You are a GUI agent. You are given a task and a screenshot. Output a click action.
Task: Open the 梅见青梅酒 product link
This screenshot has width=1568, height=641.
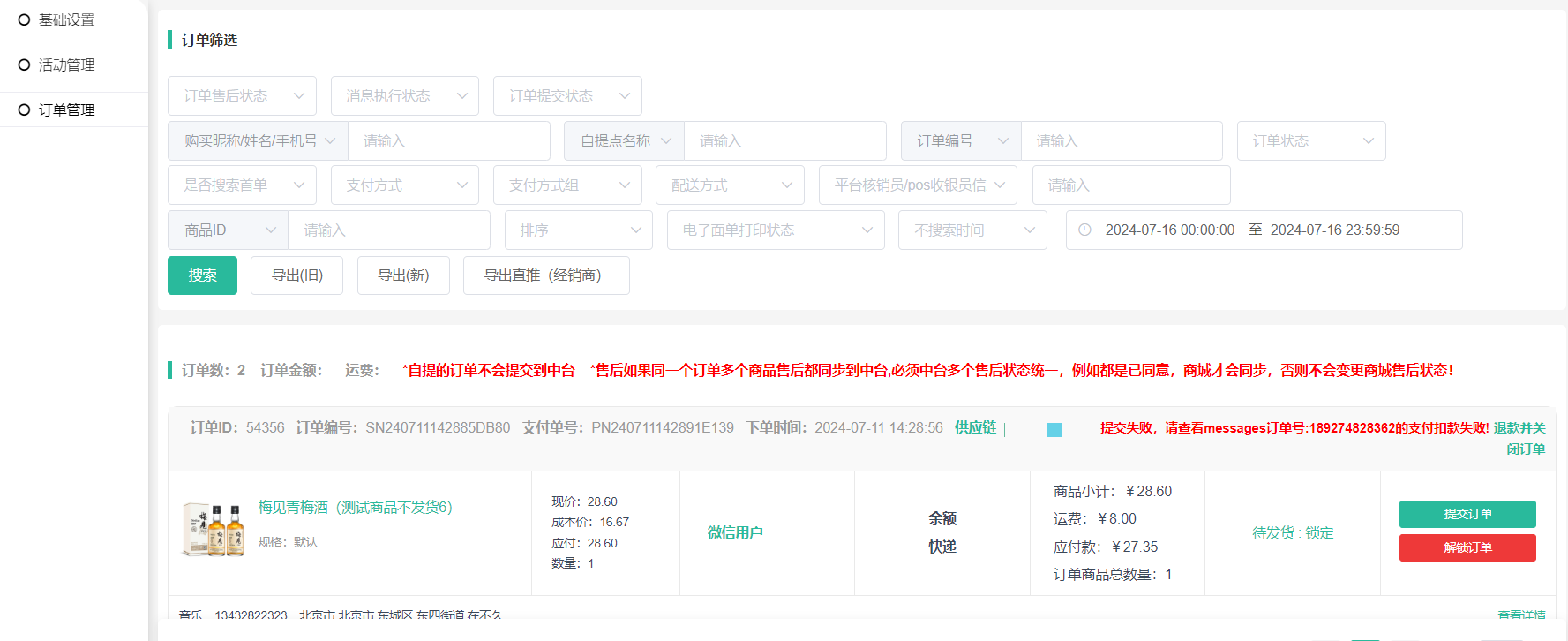pos(355,507)
